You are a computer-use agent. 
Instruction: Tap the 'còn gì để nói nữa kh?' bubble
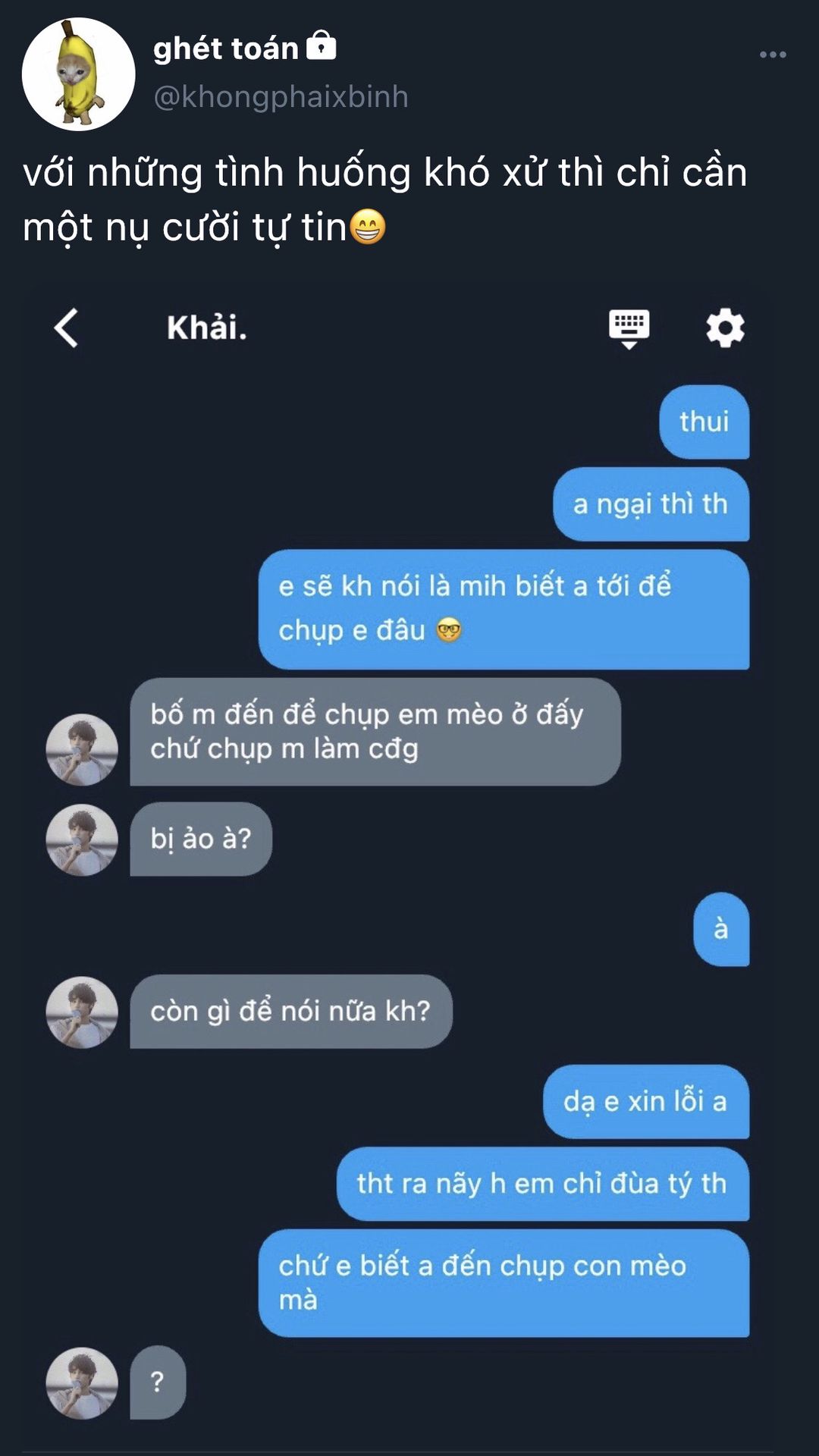coord(291,1012)
